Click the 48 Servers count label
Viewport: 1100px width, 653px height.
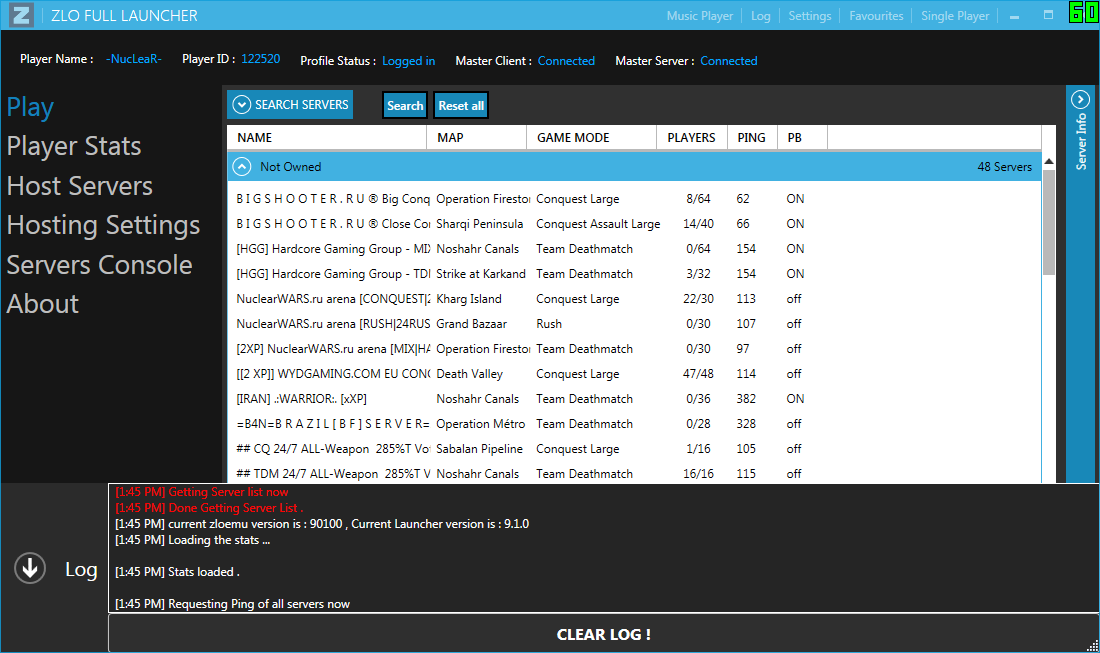[1005, 167]
